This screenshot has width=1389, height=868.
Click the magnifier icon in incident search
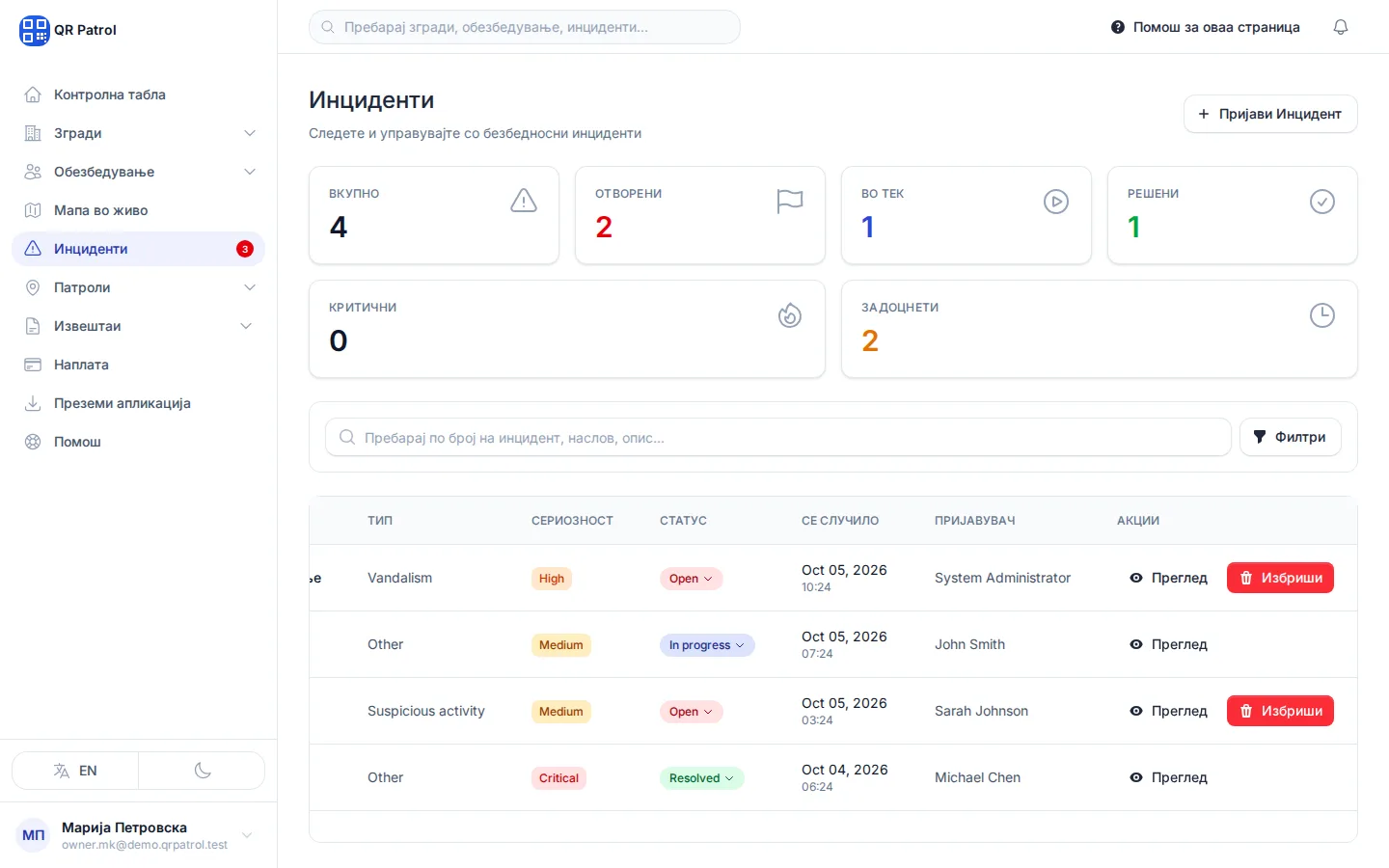coord(347,438)
